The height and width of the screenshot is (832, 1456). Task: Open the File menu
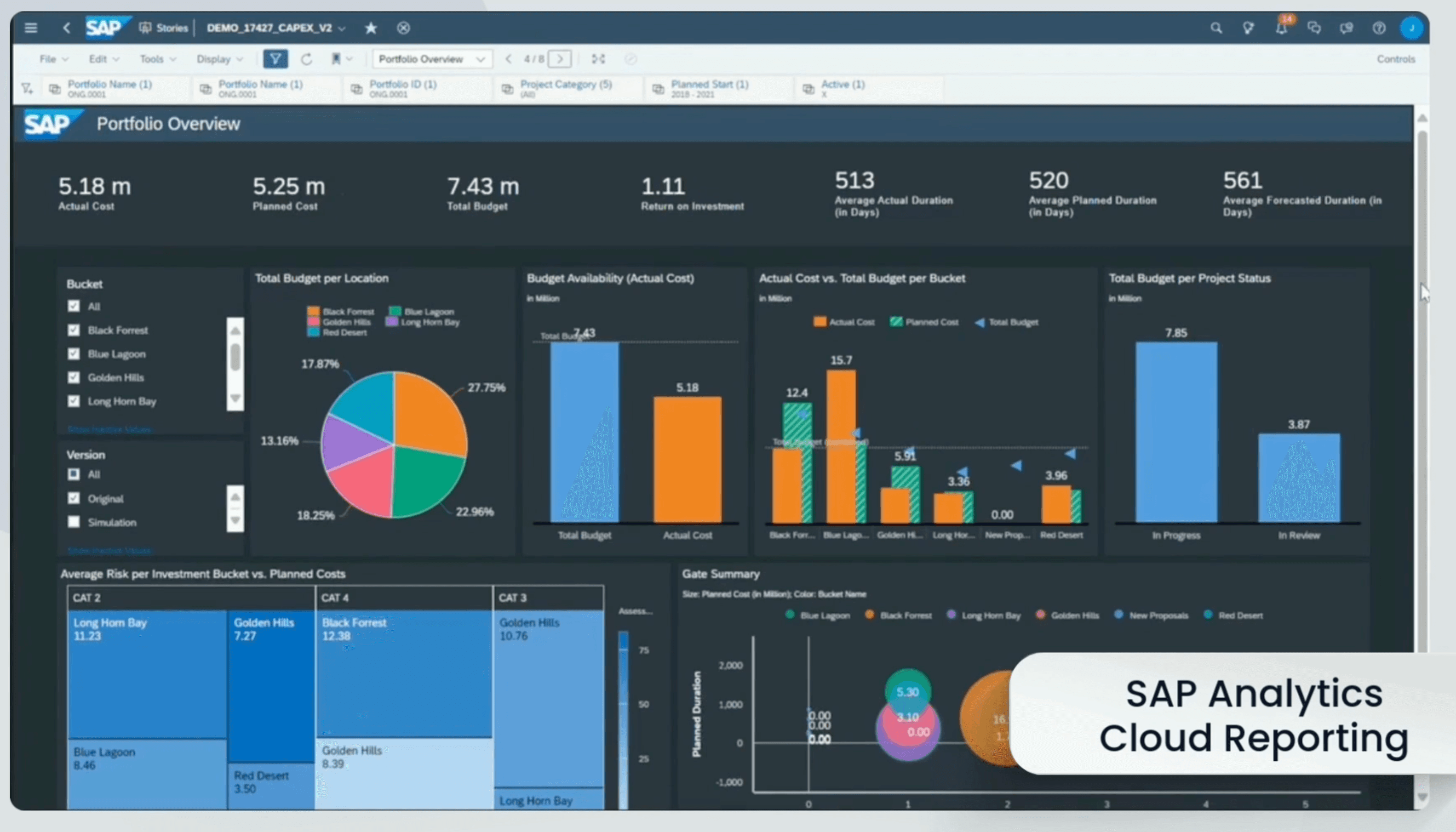[54, 59]
